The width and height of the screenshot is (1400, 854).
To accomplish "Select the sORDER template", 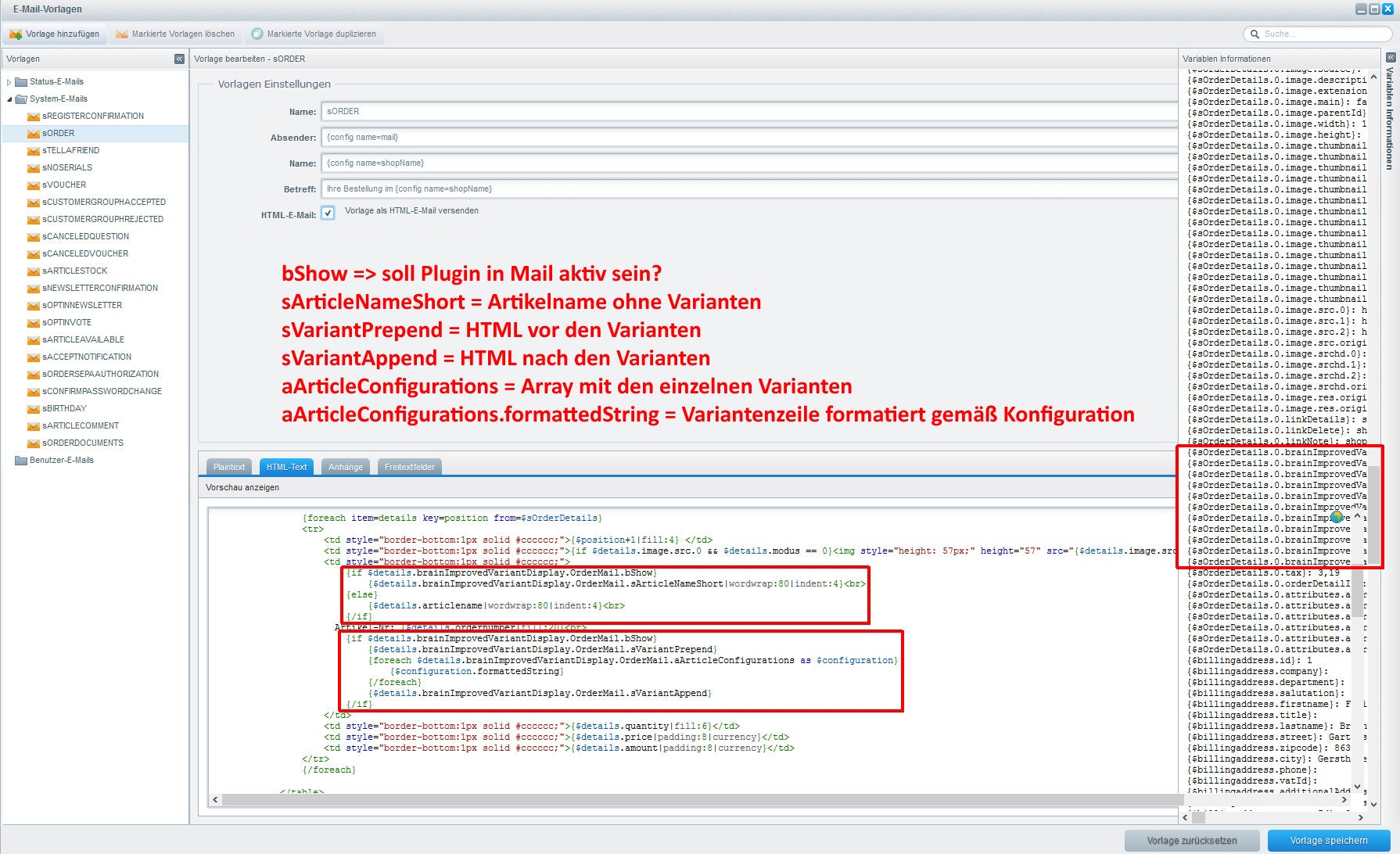I will pyautogui.click(x=59, y=133).
